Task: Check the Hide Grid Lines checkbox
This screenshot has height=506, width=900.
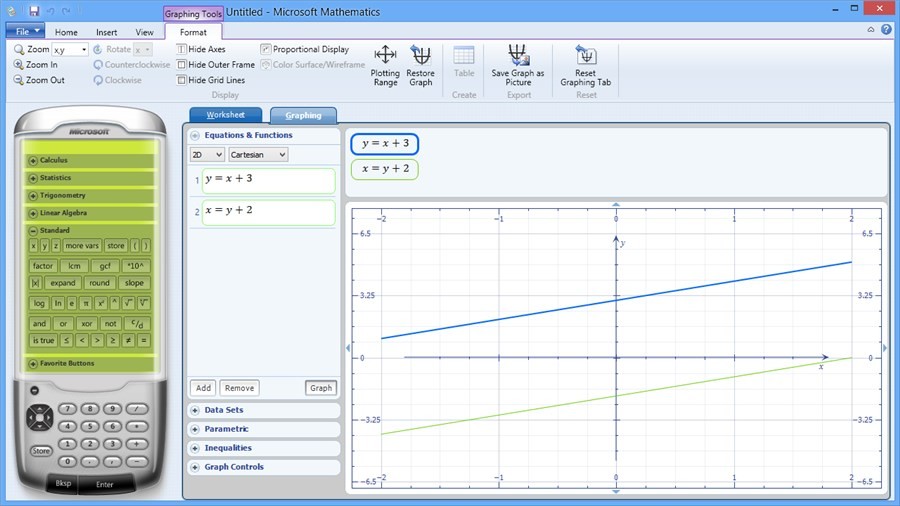Action: coord(181,80)
